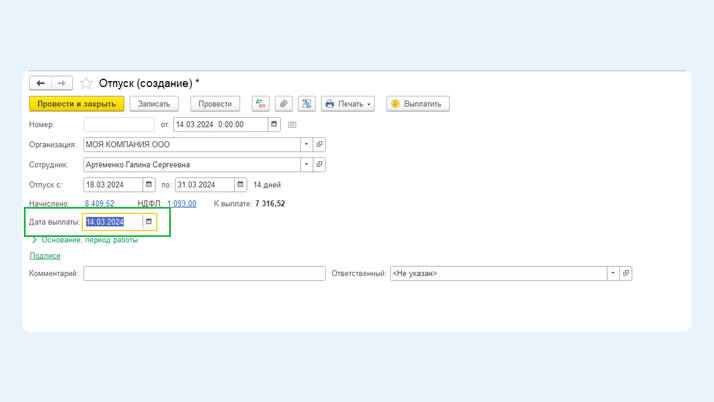Go back with the left arrow button
The image size is (714, 402).
(40, 83)
